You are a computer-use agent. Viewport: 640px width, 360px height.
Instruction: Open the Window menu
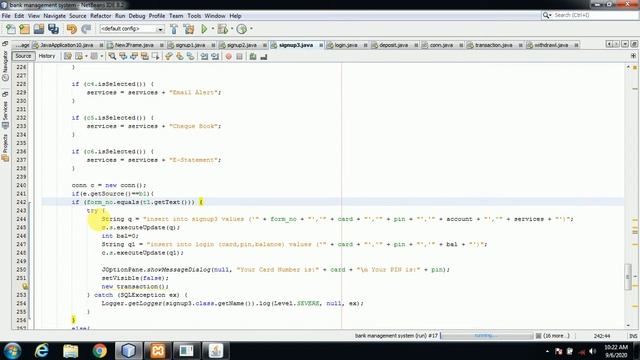click(215, 16)
